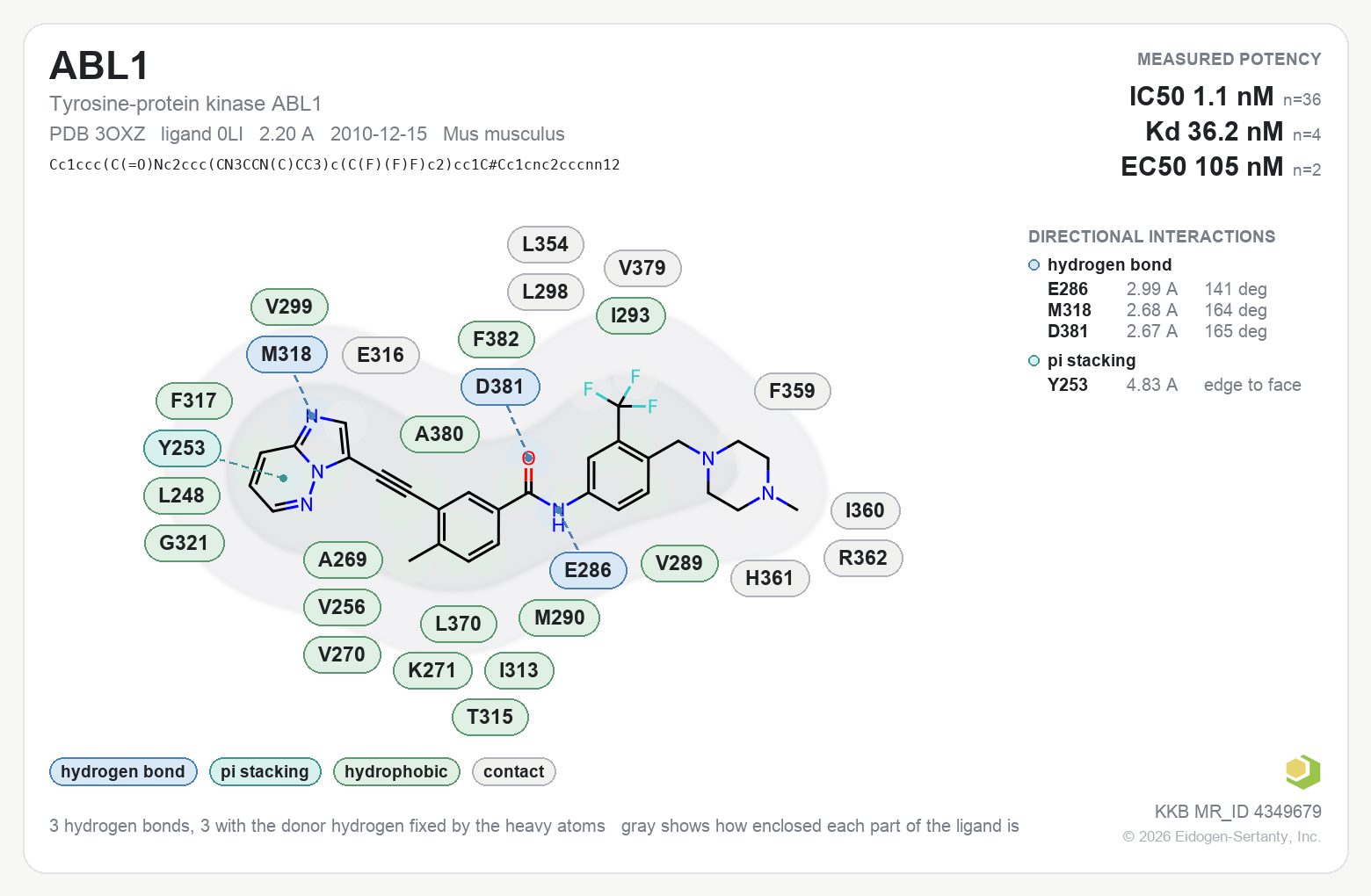Click the Kd 36.2 nM value
This screenshot has width=1371, height=896.
pos(1215,132)
